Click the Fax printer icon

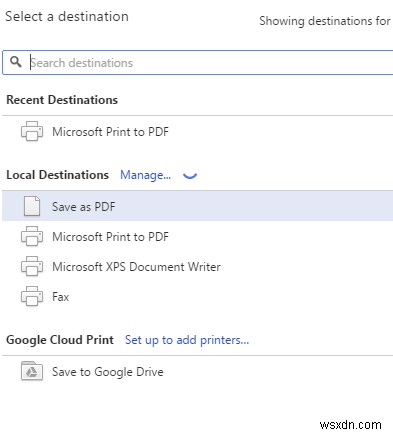click(x=32, y=296)
